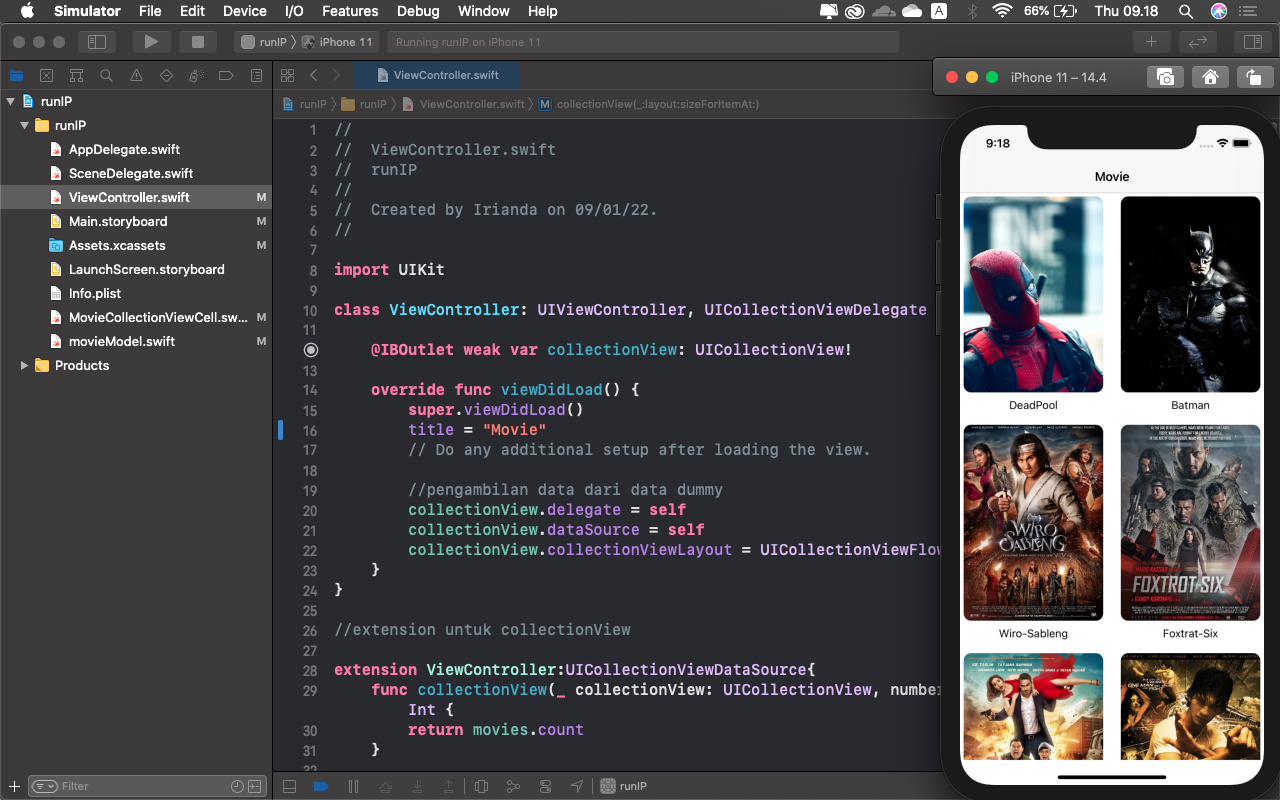Tap the Batman movie poster in the simulator
This screenshot has width=1280, height=800.
[x=1190, y=294]
